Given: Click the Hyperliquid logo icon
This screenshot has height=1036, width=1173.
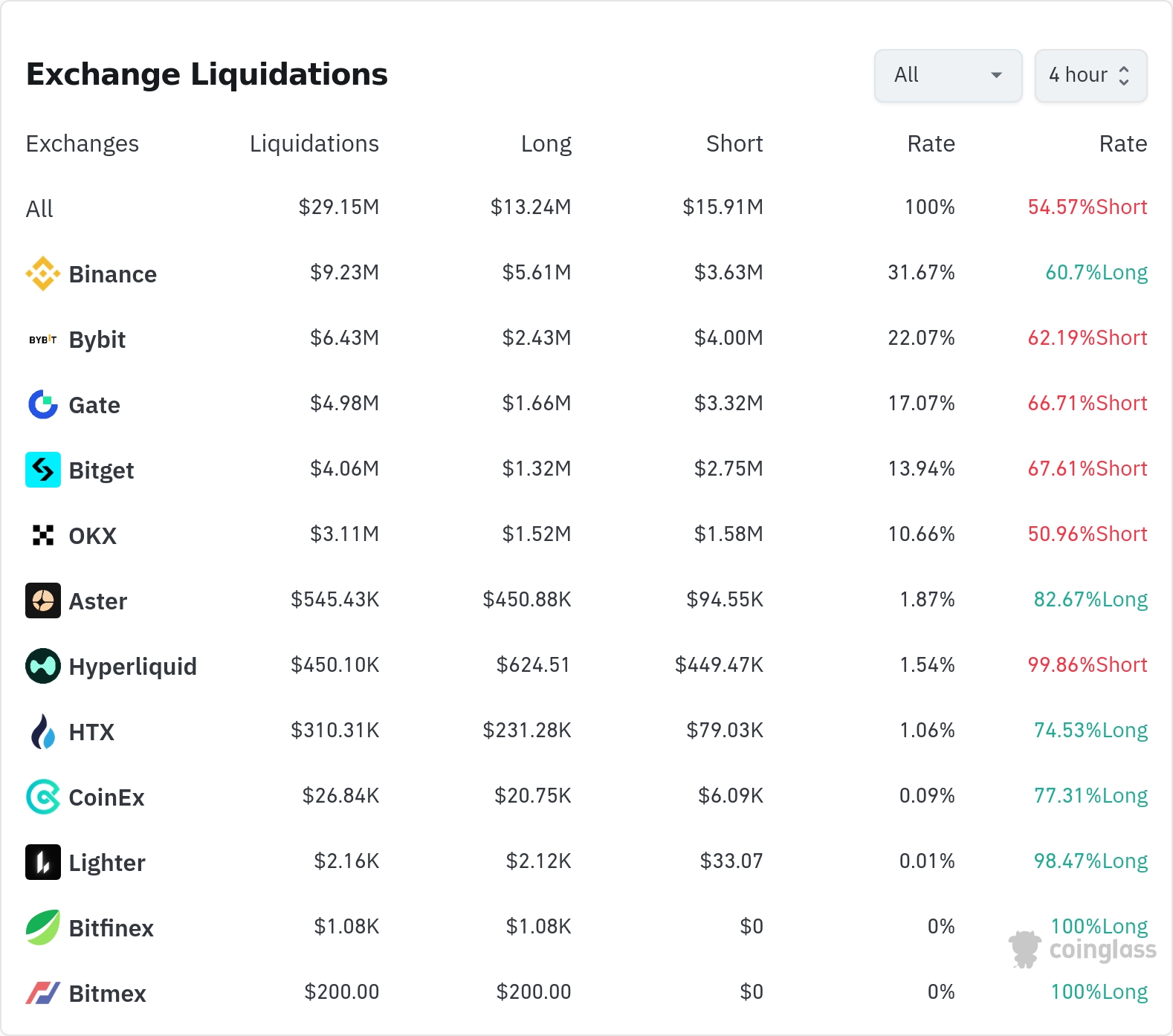Looking at the screenshot, I should pyautogui.click(x=43, y=666).
